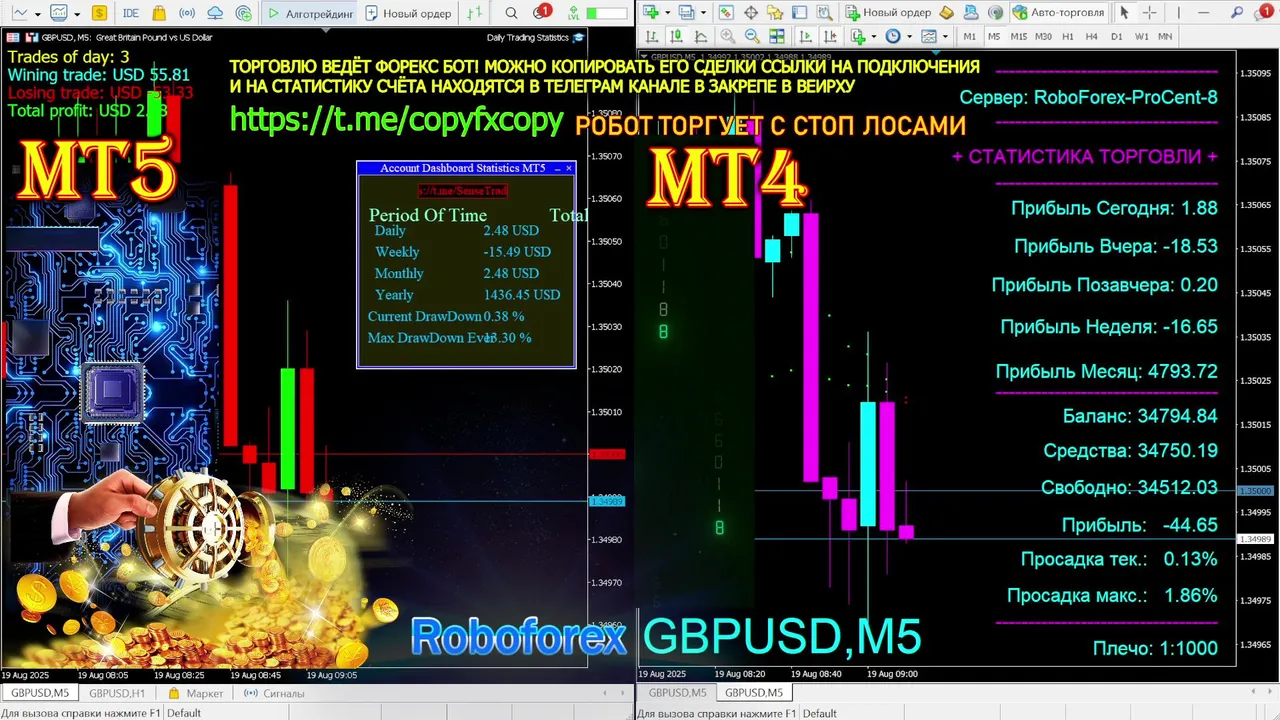1280x720 pixels.
Task: Toggle the Авто-торговля button in MT4
Action: pos(1058,12)
